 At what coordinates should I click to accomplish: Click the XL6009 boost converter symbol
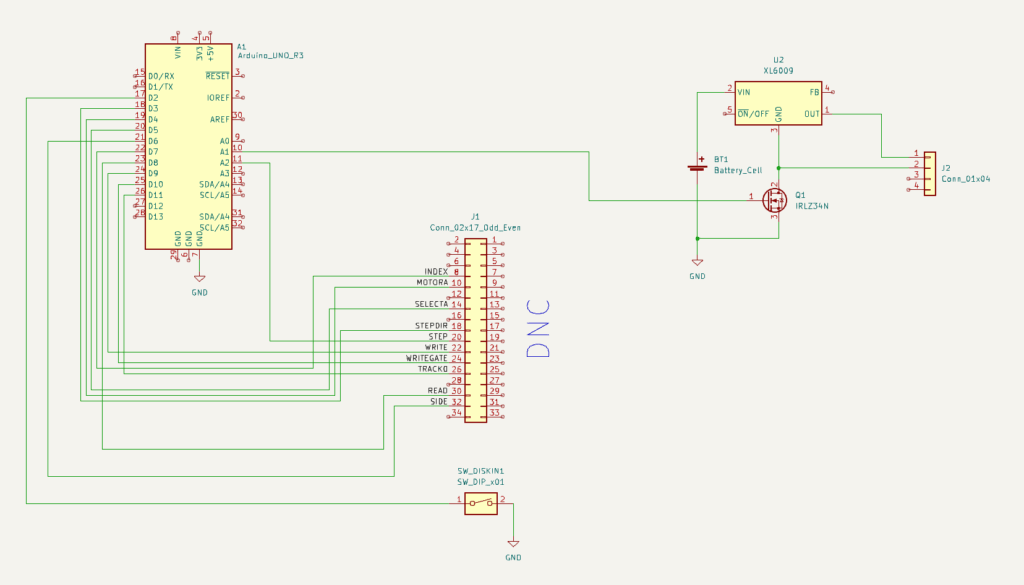tap(779, 102)
